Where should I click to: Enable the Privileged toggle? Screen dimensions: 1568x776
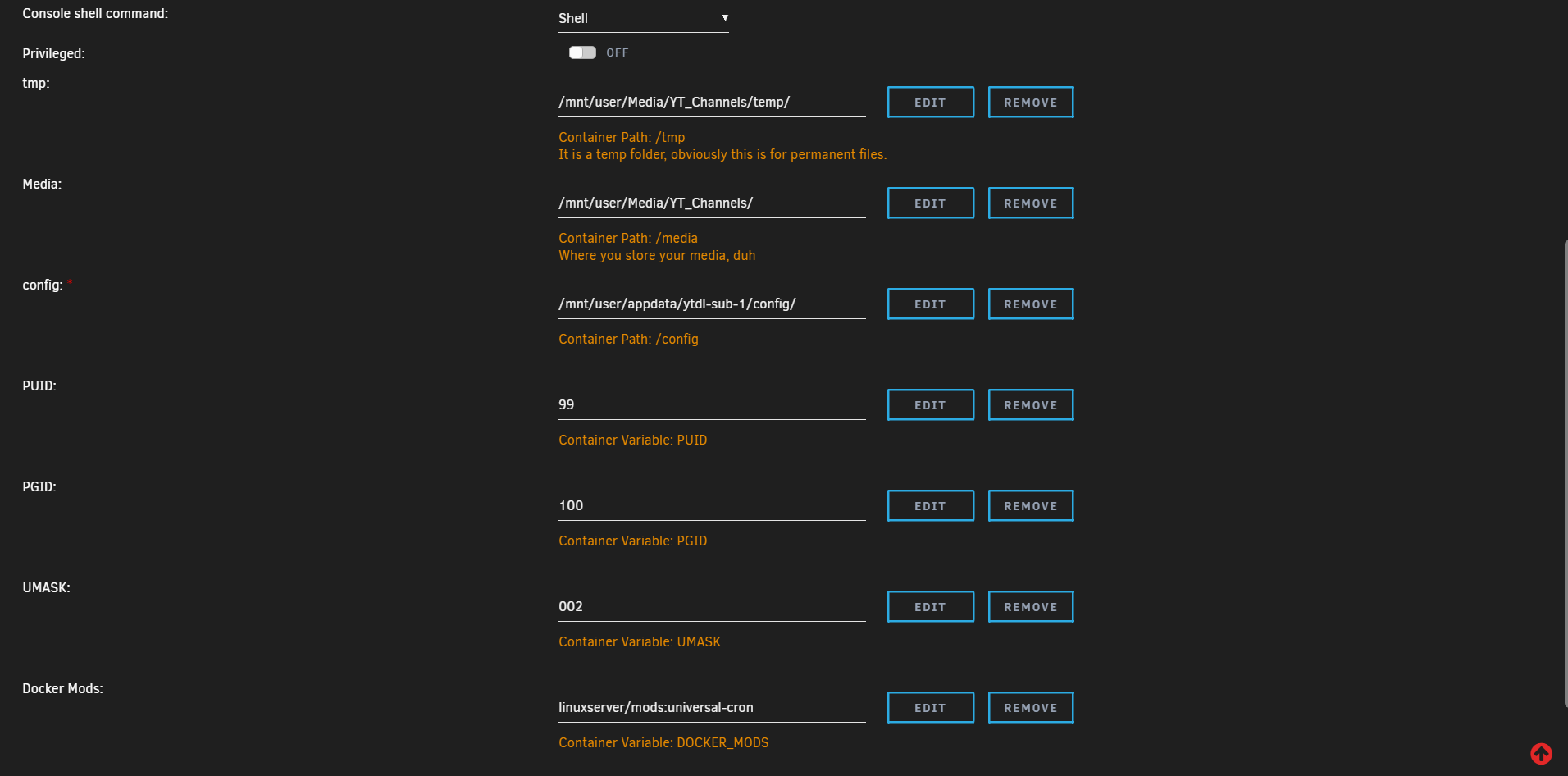(581, 52)
